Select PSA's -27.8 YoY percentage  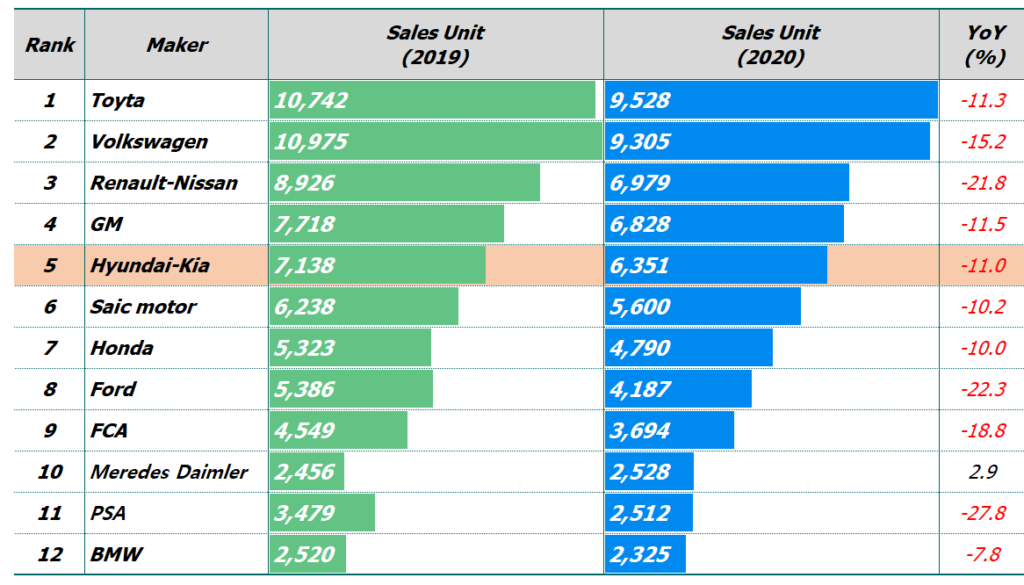[983, 513]
